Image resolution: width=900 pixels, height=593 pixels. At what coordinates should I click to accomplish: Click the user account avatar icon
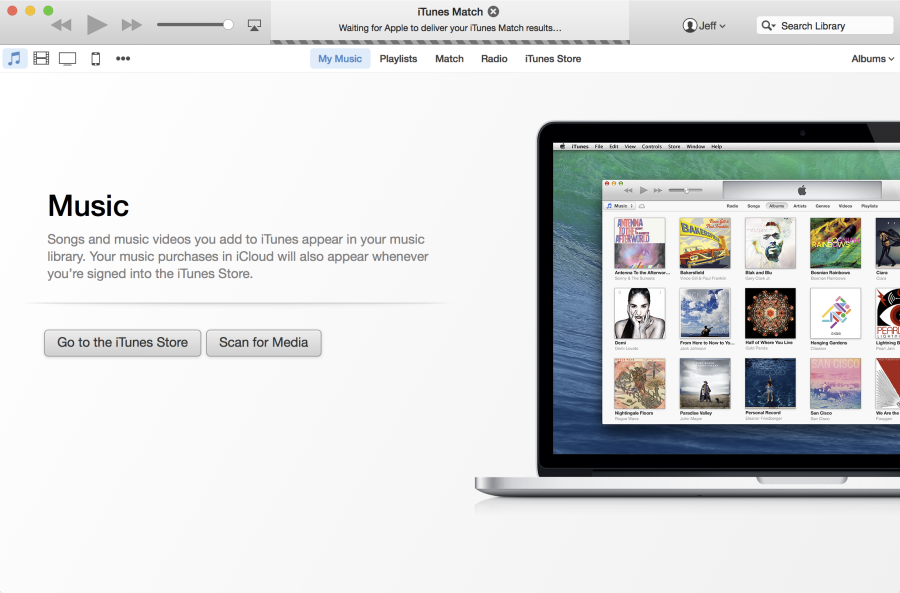[x=689, y=26]
